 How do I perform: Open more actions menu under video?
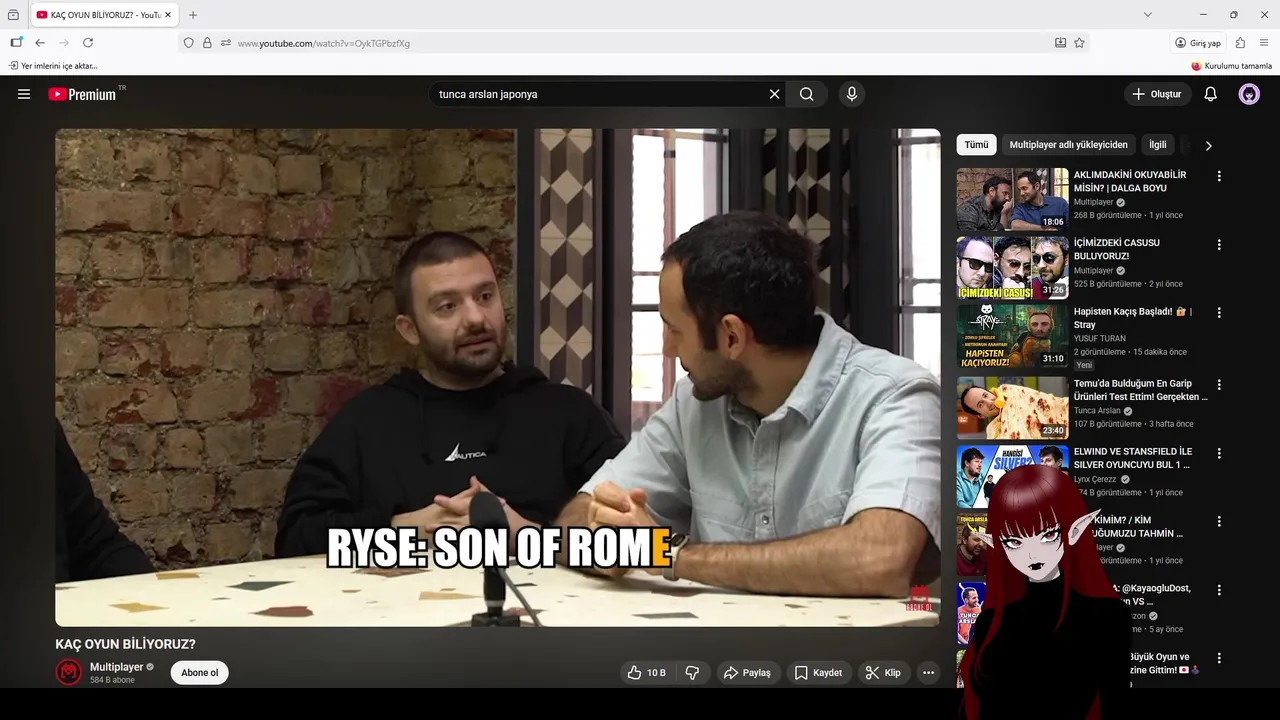(x=928, y=673)
